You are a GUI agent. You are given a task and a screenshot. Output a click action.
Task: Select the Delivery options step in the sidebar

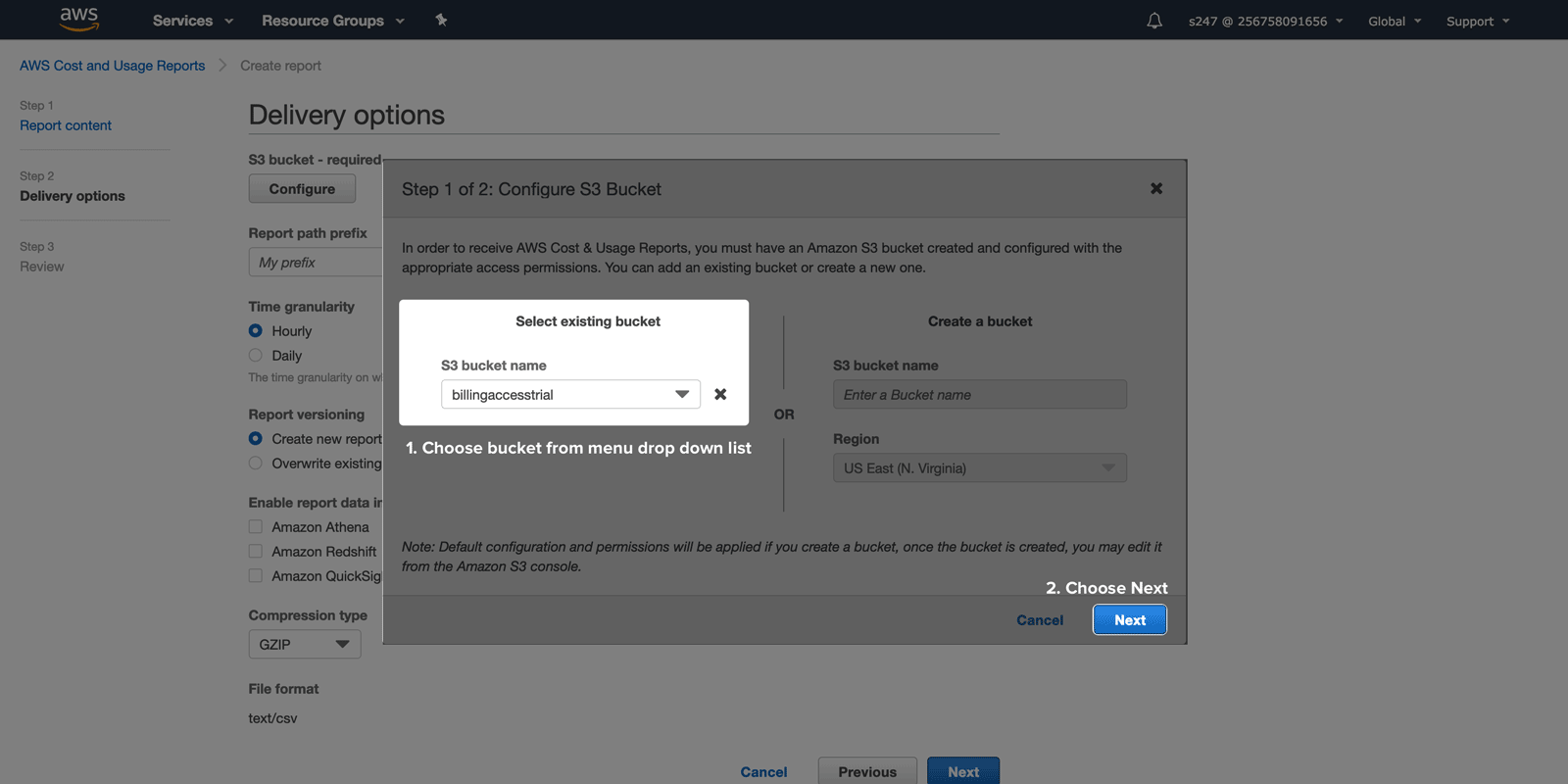click(x=73, y=196)
